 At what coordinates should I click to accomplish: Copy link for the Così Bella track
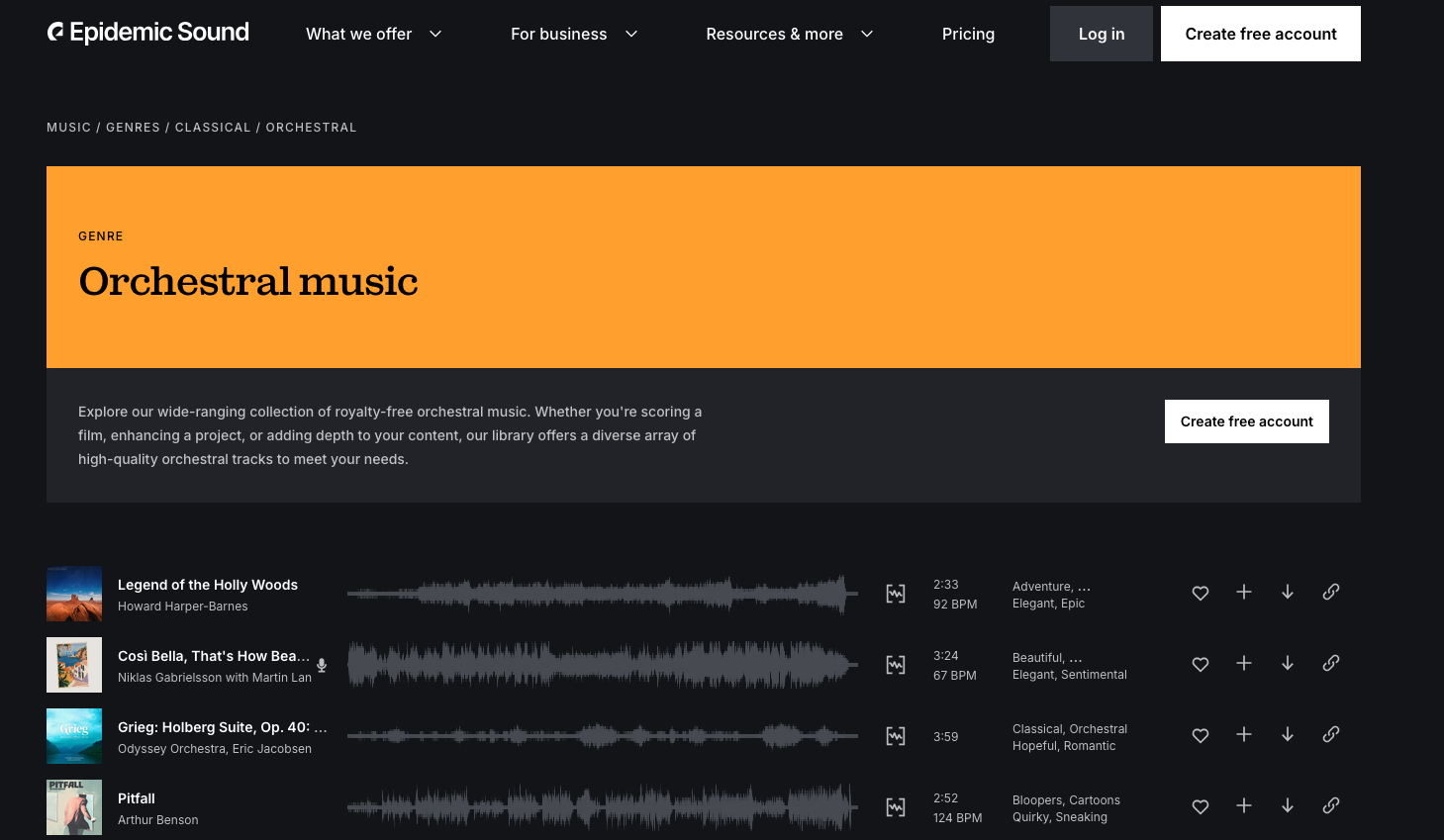(x=1331, y=663)
